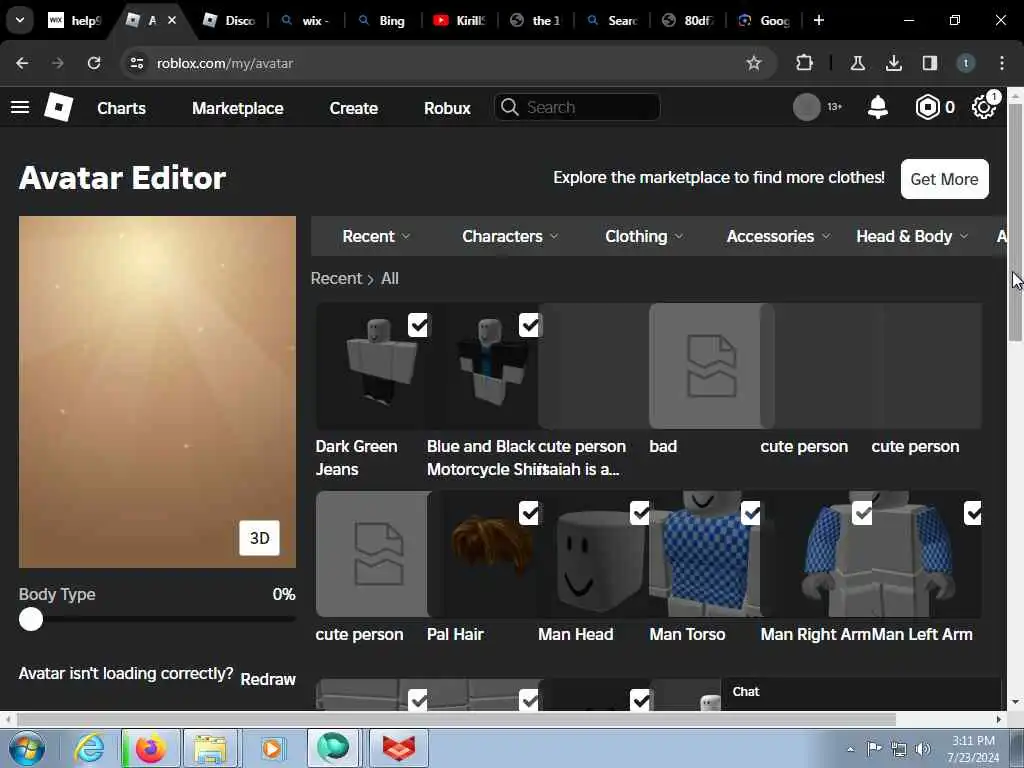Image resolution: width=1024 pixels, height=768 pixels.
Task: Expand the Head & Body dropdown
Action: point(912,236)
